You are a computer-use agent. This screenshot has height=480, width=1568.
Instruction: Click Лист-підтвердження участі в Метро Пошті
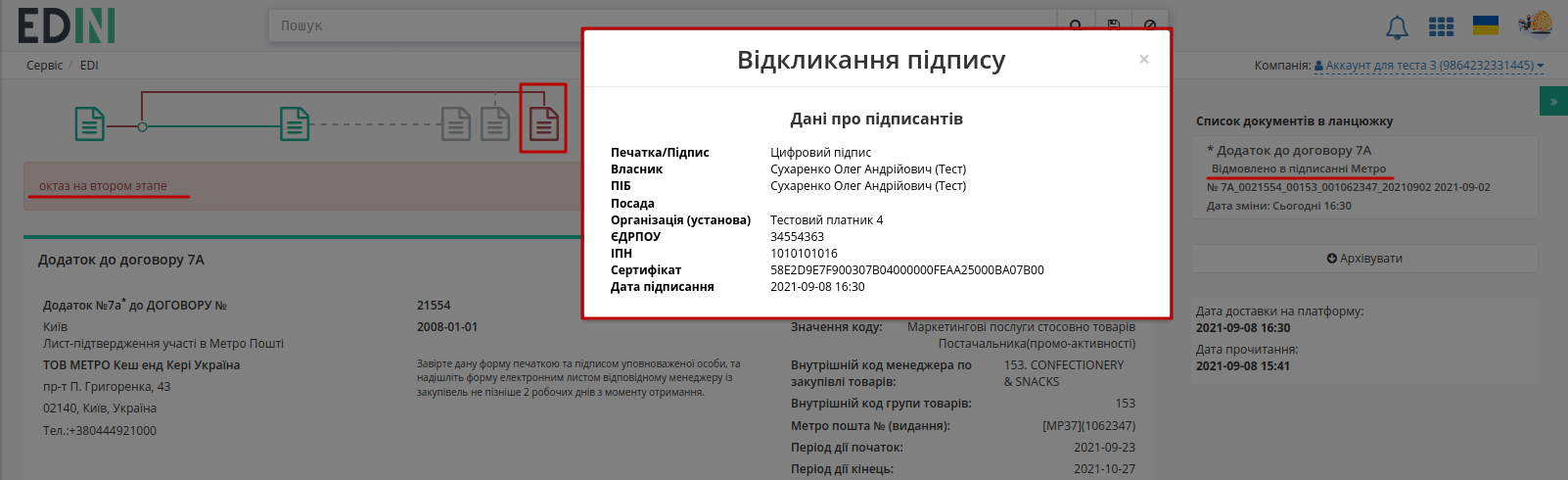(x=162, y=344)
